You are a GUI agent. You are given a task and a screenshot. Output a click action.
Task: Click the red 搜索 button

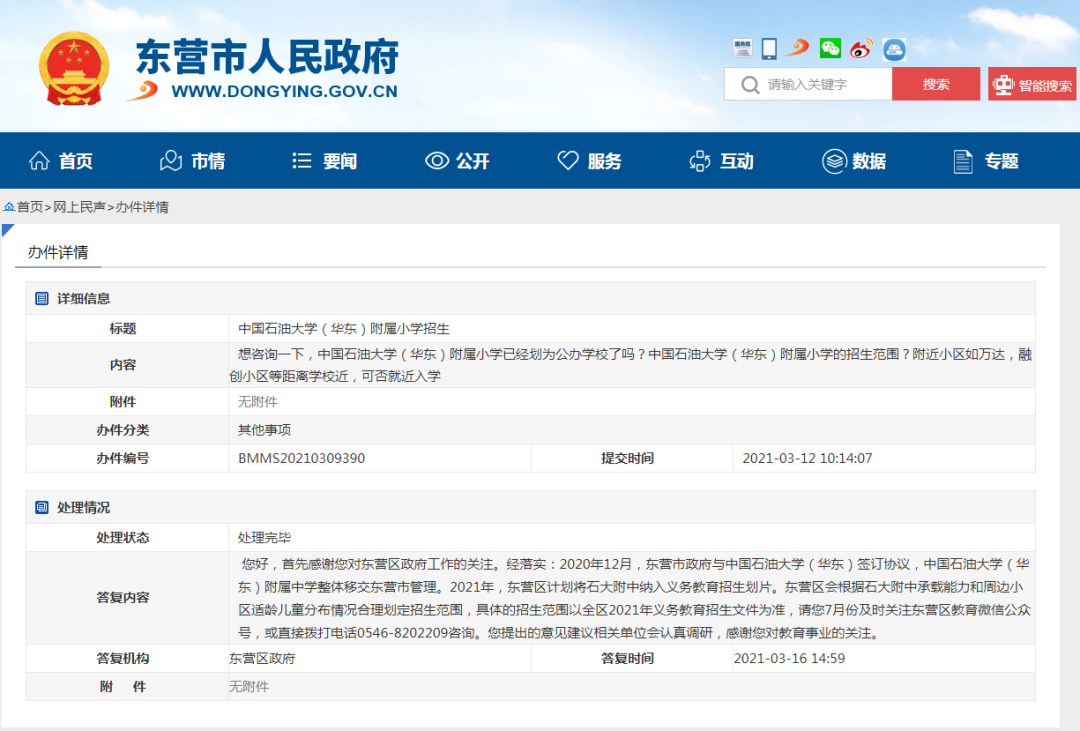(936, 84)
